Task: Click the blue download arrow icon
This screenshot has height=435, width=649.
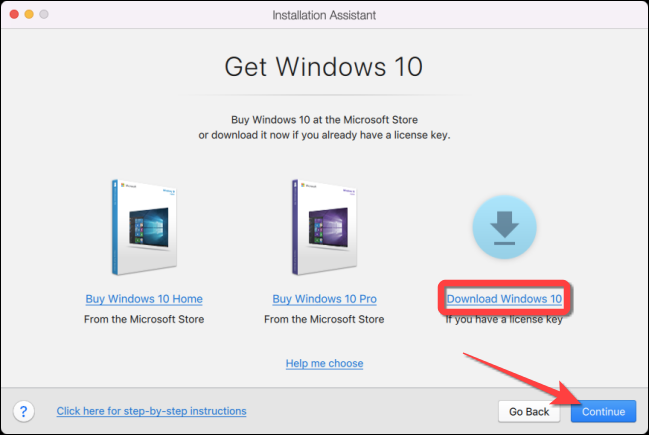Action: 504,228
